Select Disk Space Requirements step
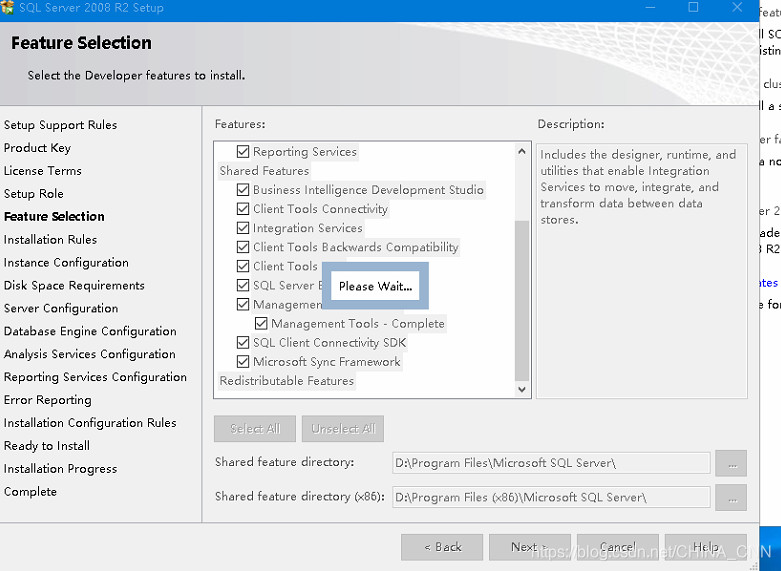 click(74, 286)
